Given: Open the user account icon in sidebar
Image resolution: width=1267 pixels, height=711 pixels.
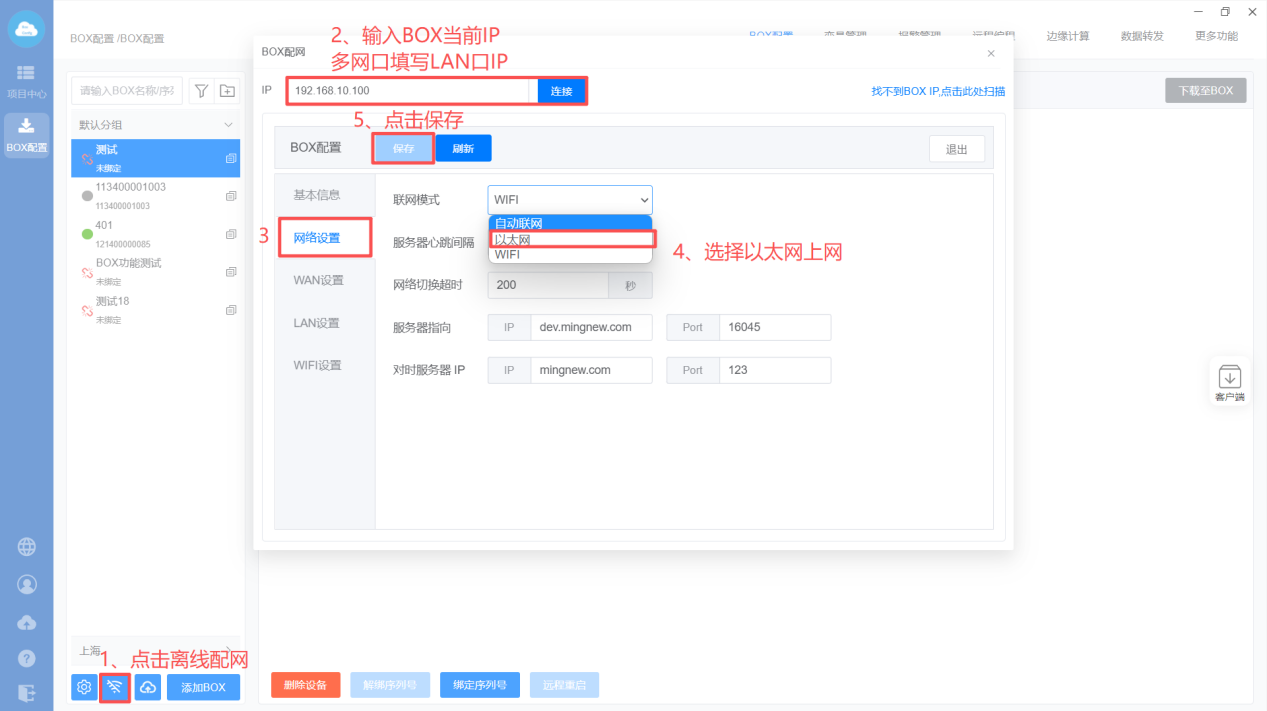Looking at the screenshot, I should (27, 584).
